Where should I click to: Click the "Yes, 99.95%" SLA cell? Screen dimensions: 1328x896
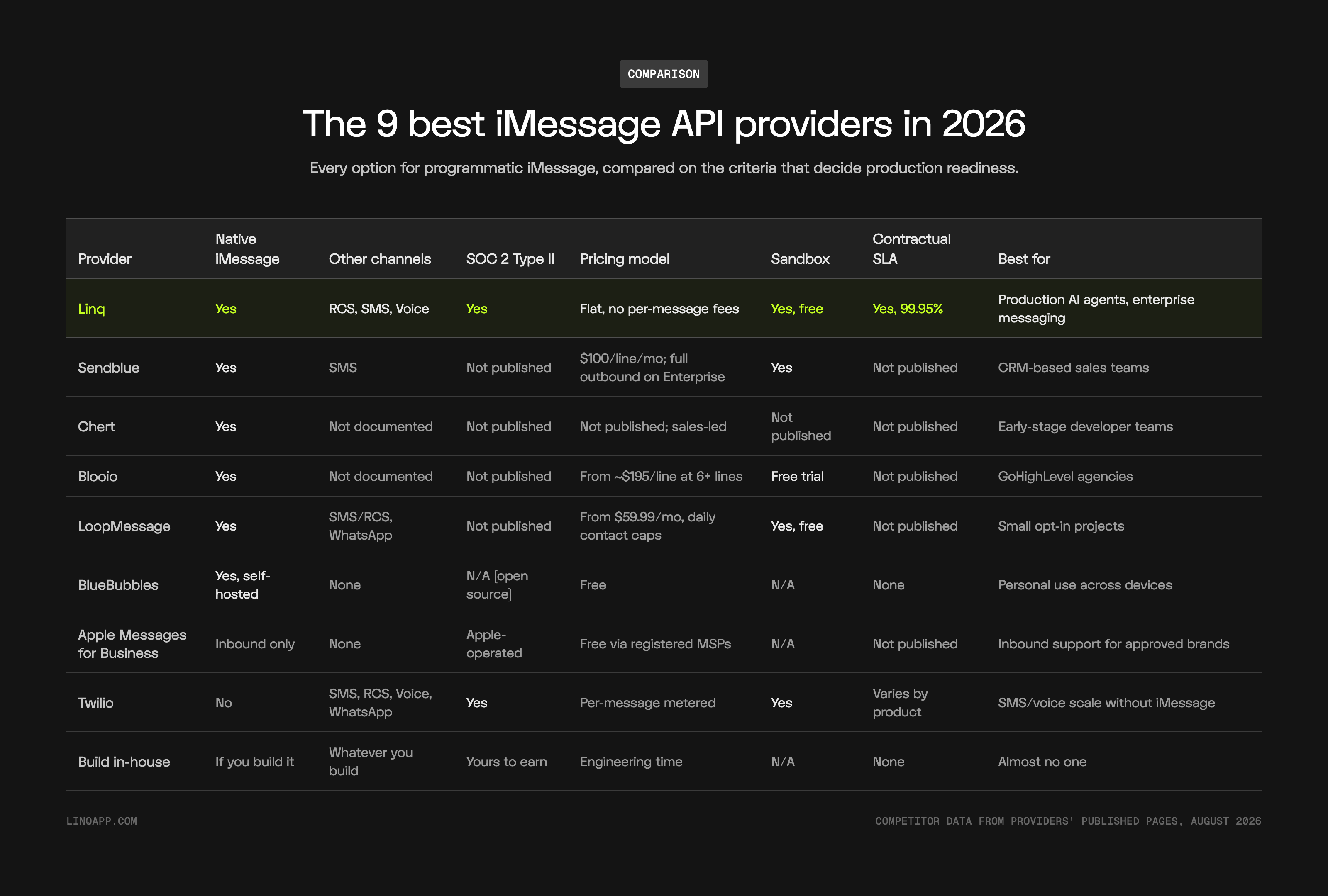(x=908, y=308)
